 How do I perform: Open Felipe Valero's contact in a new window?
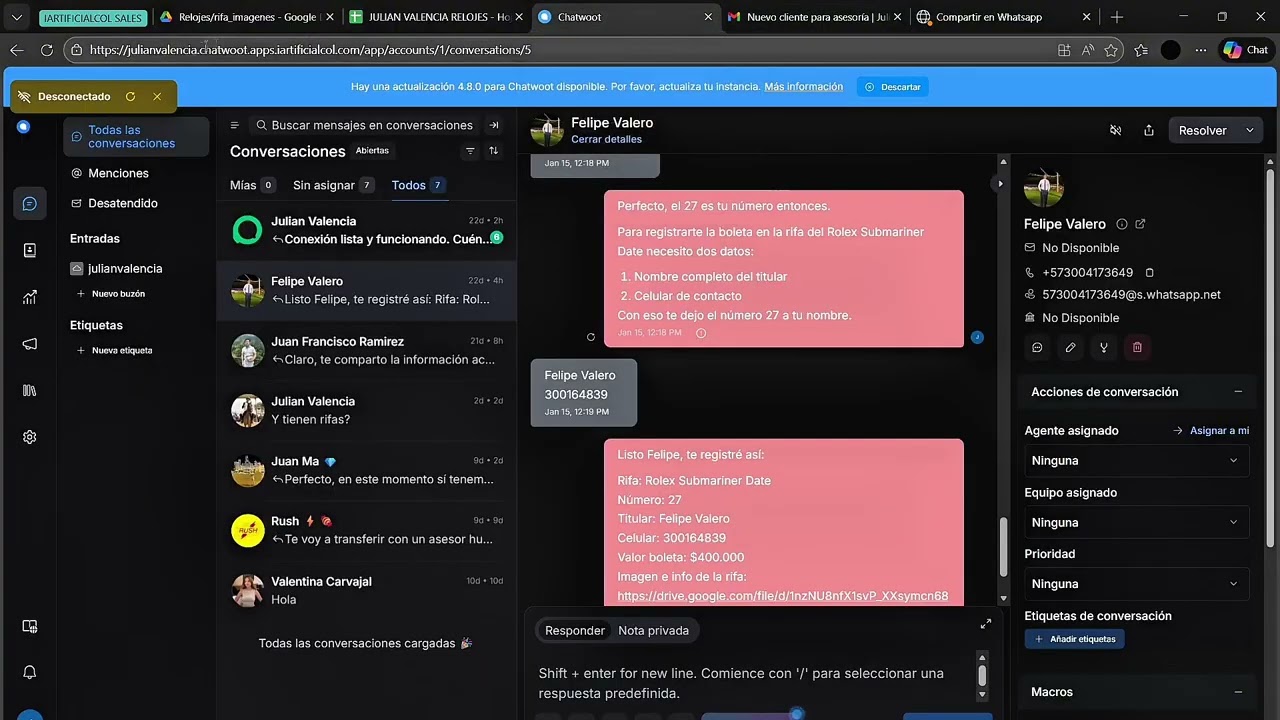pos(1140,224)
